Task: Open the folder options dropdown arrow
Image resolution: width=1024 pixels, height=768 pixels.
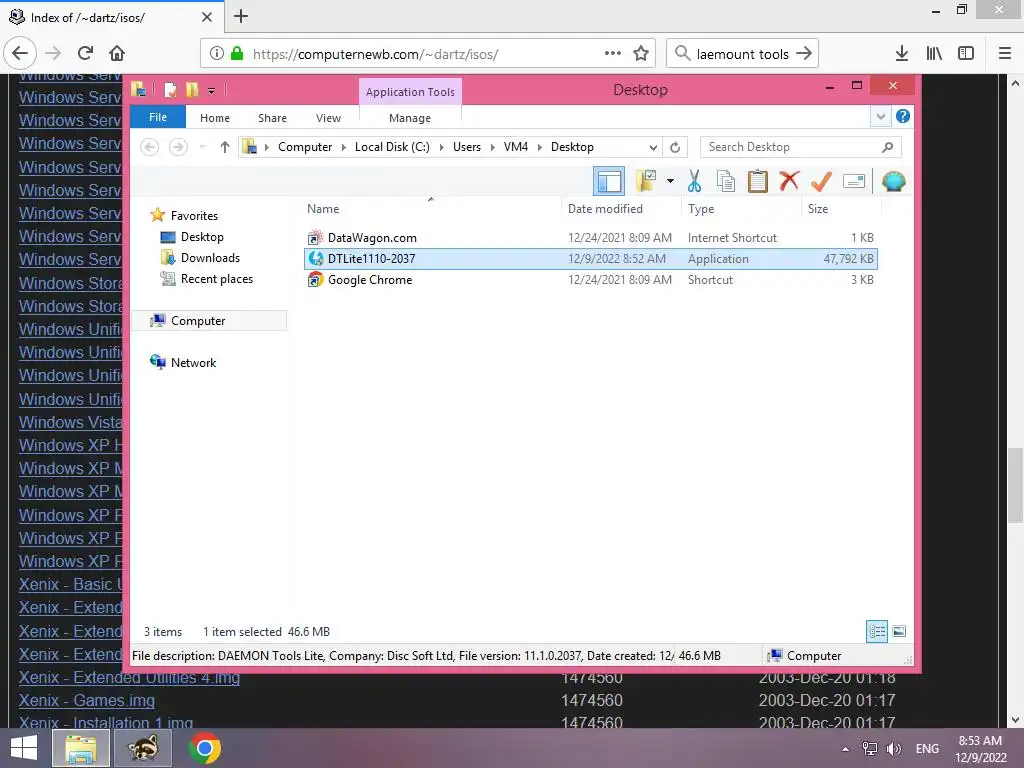Action: point(670,181)
